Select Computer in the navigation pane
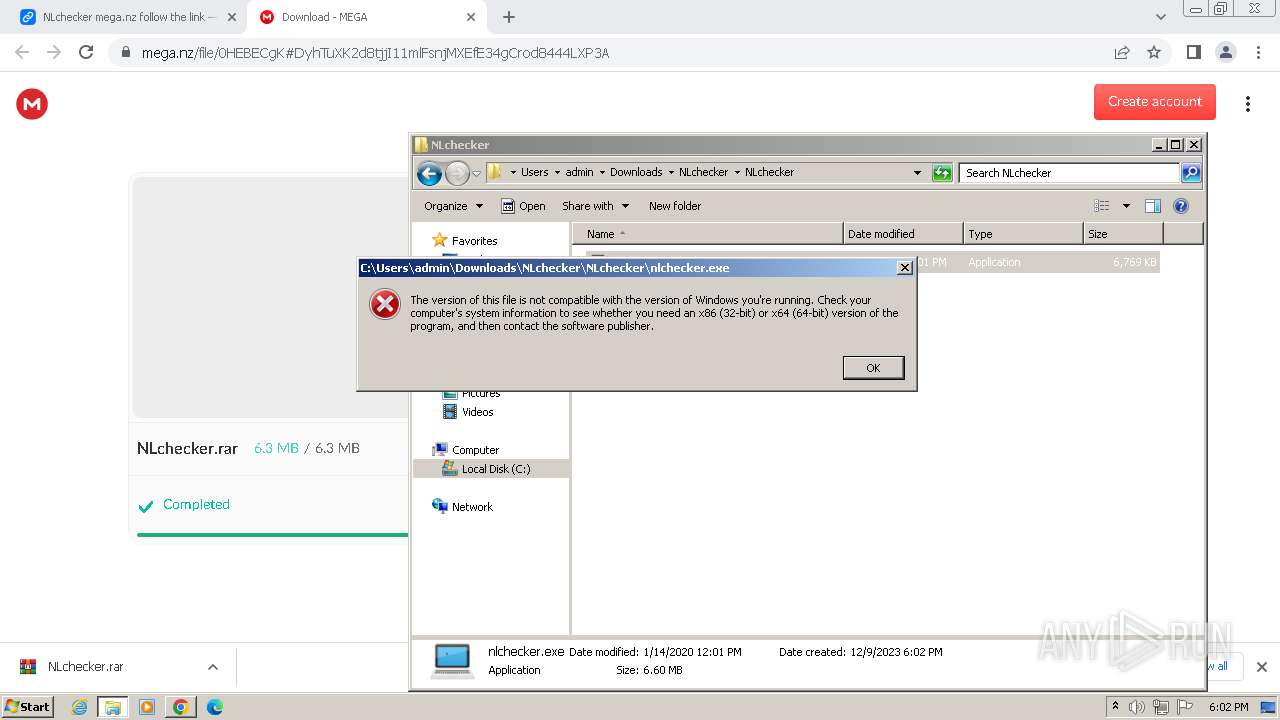 475,450
